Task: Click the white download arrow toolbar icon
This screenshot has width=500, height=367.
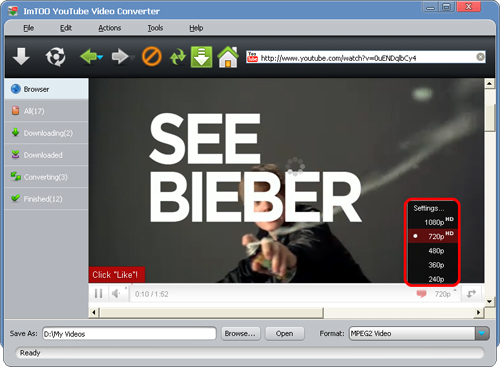Action: 21,56
